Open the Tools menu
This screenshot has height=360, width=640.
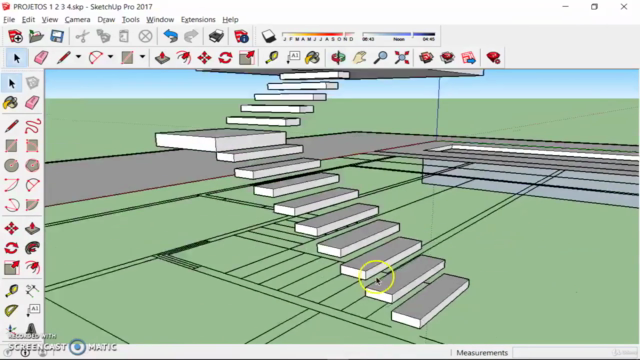coord(131,20)
